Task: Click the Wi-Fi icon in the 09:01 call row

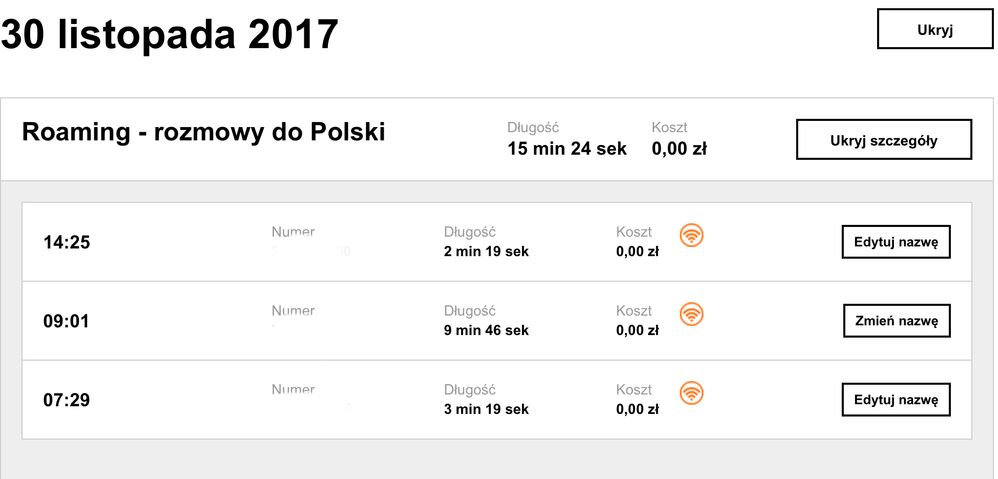Action: (691, 314)
